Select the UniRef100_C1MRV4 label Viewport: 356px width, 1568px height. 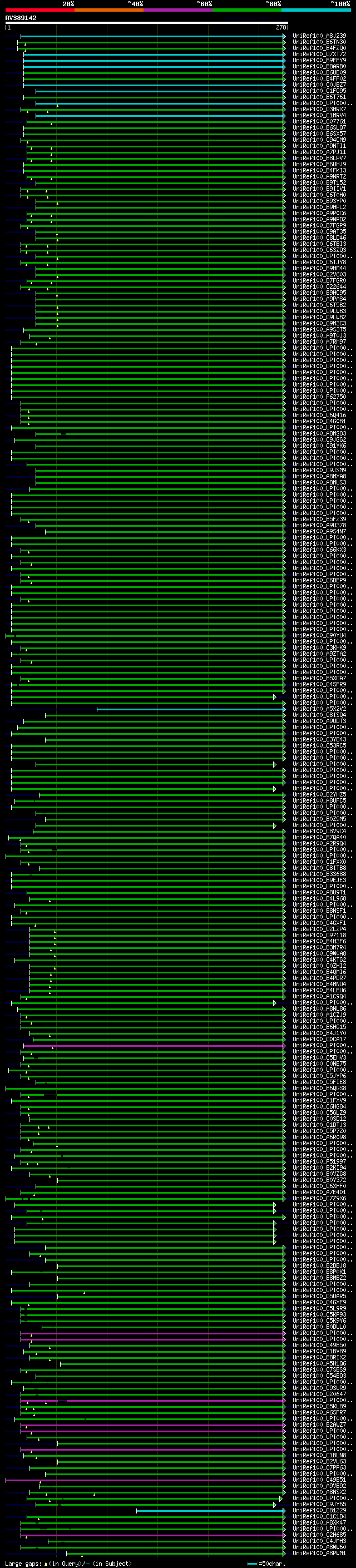[x=319, y=116]
